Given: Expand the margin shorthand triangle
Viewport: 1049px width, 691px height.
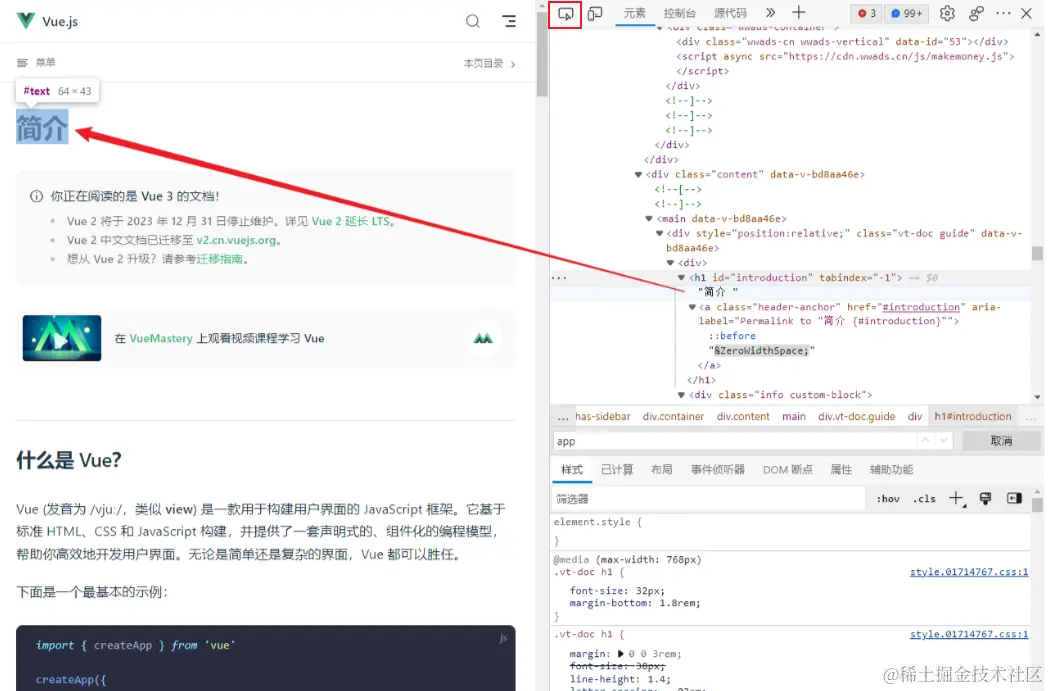Looking at the screenshot, I should 621,654.
